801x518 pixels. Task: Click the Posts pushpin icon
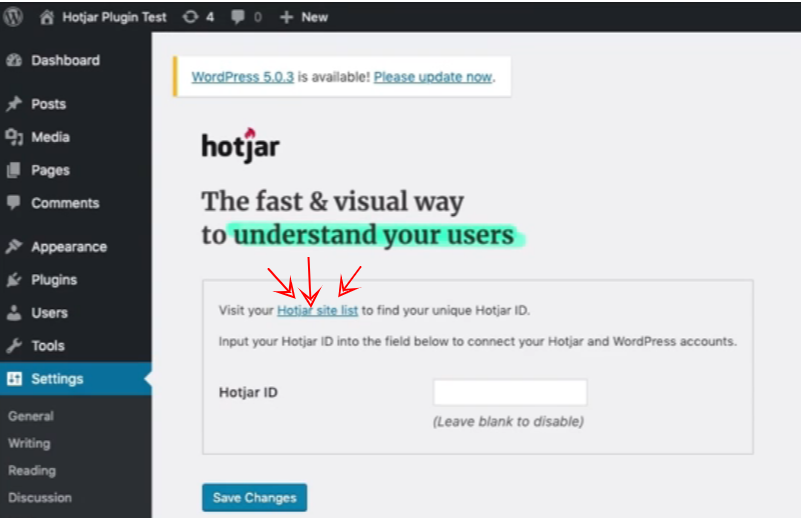[14, 104]
